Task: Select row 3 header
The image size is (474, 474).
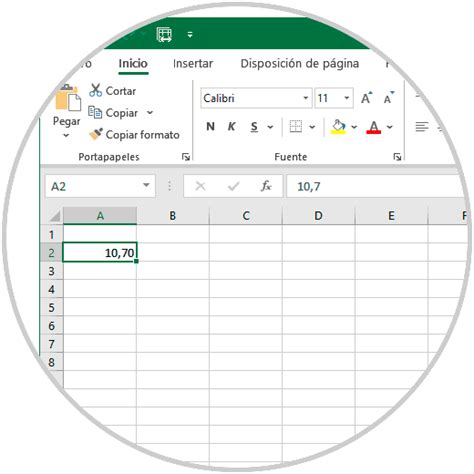Action: coord(52,271)
